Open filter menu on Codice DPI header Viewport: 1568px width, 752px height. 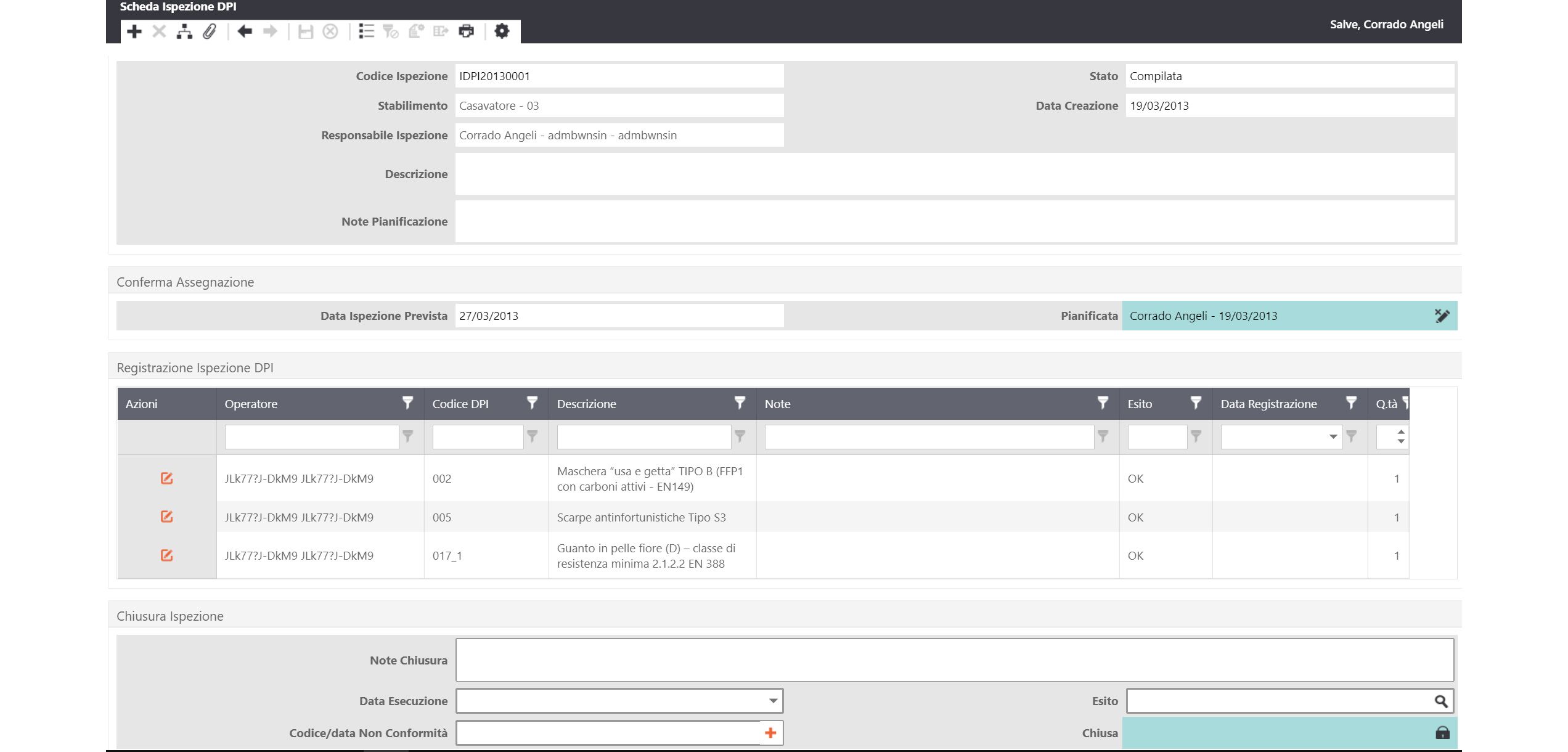[x=532, y=403]
